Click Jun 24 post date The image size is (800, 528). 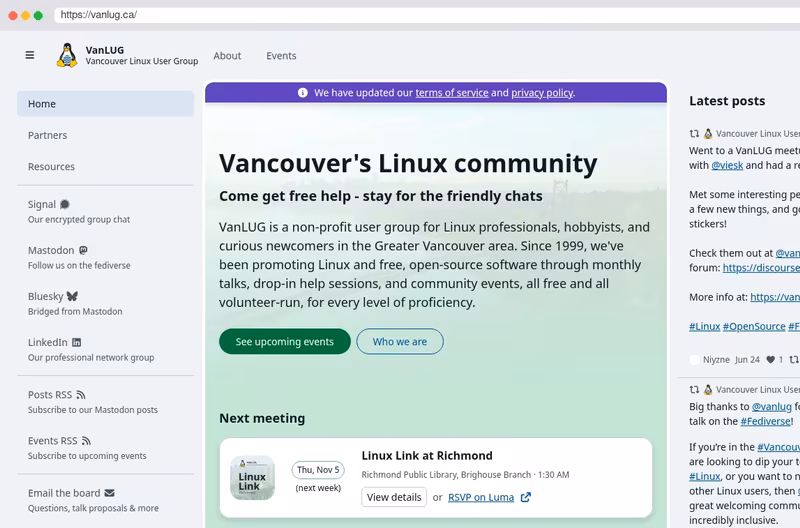(747, 360)
